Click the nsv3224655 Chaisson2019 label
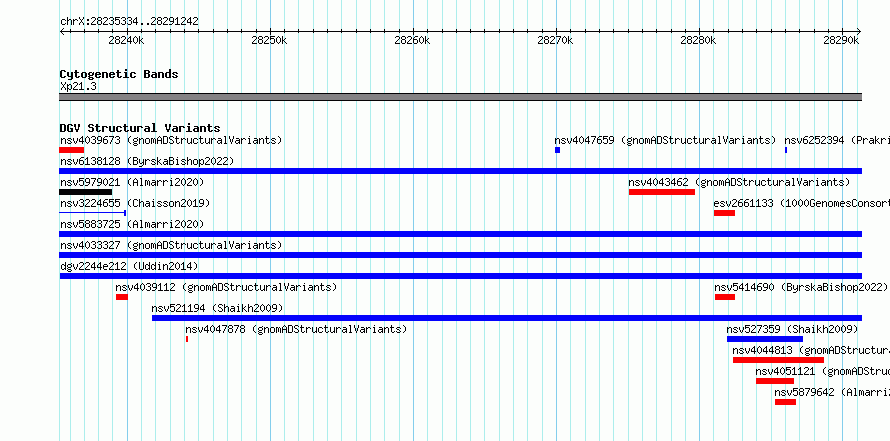Image resolution: width=890 pixels, height=441 pixels. pyautogui.click(x=135, y=203)
